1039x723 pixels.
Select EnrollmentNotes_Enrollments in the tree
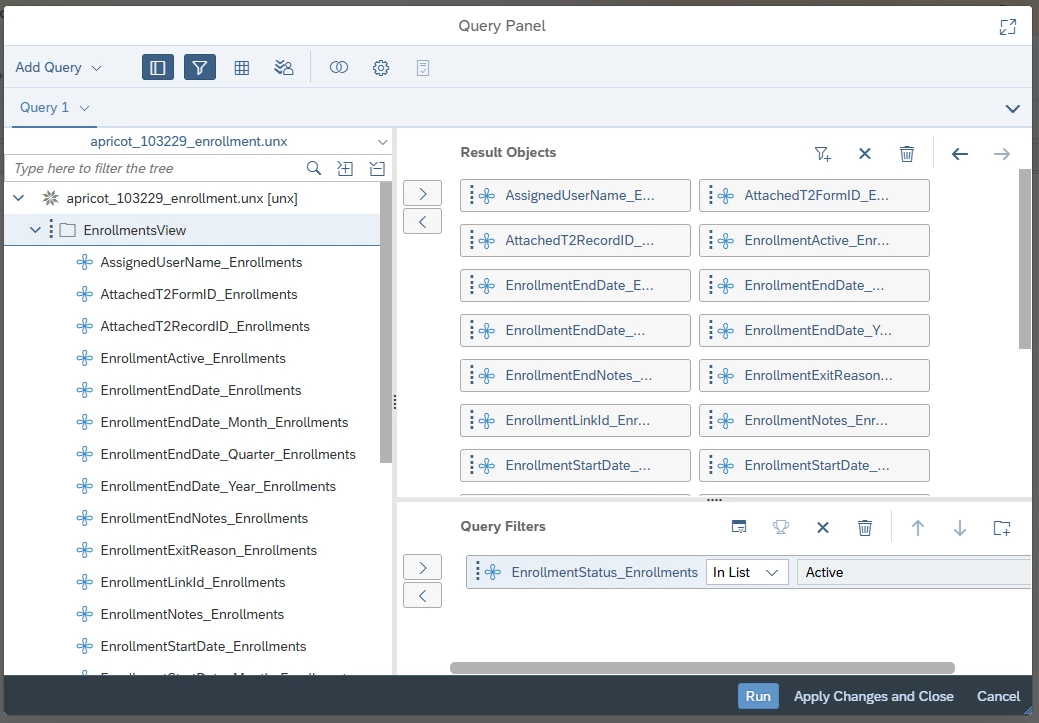point(192,614)
